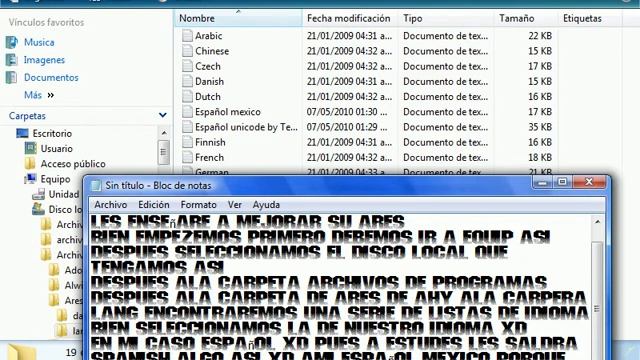Click the 35 KB size cell
Viewport: 640px width, 360px height.
(x=540, y=127)
